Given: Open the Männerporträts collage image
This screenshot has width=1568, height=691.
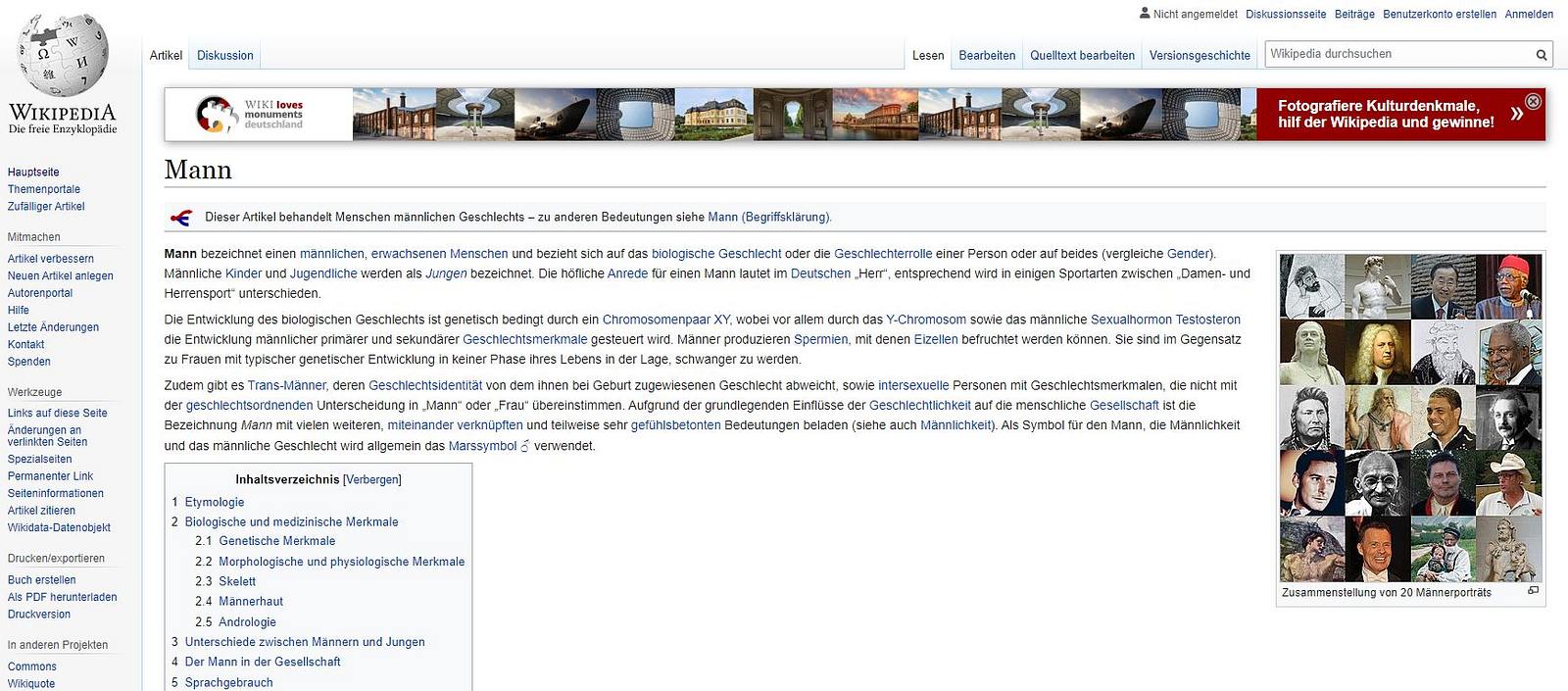Looking at the screenshot, I should [x=1410, y=418].
